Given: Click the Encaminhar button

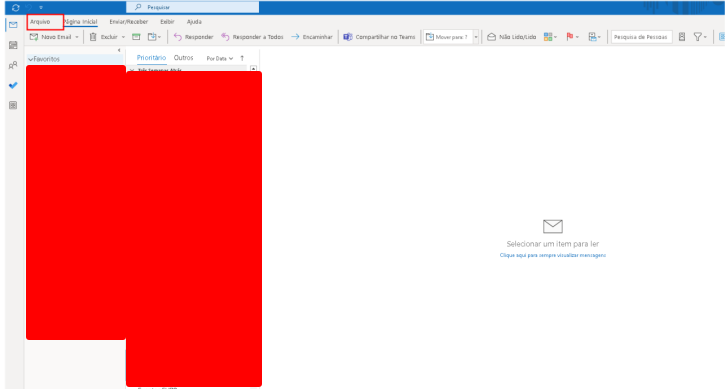Looking at the screenshot, I should click(312, 37).
